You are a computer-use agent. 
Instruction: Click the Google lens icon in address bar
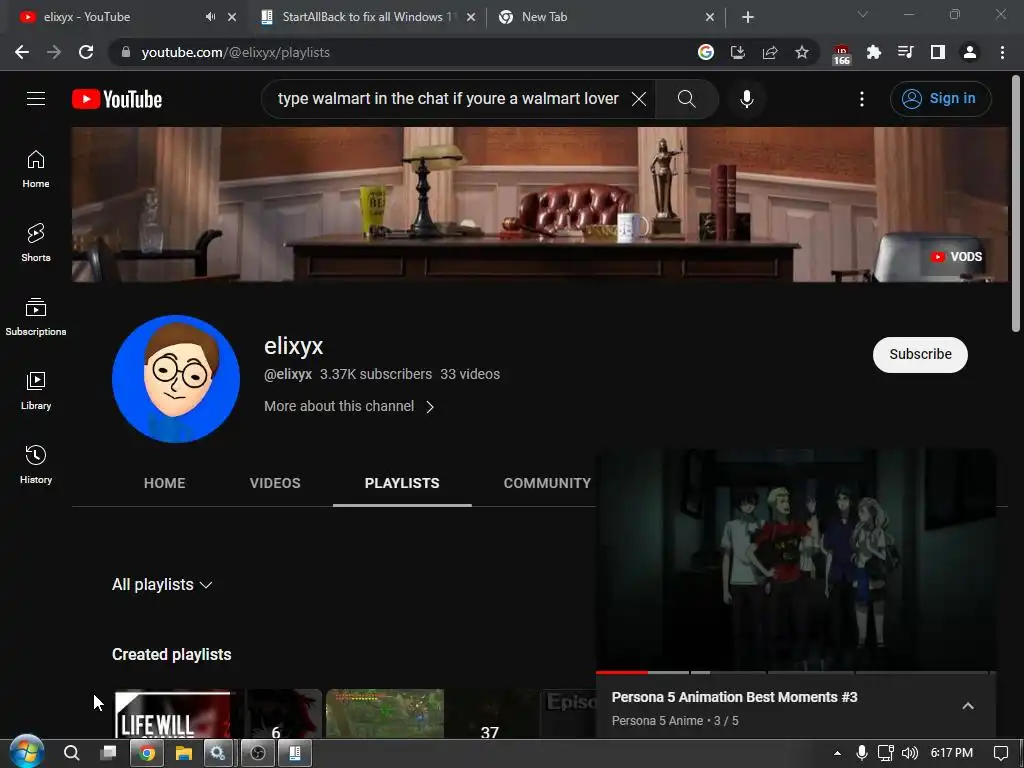click(706, 52)
